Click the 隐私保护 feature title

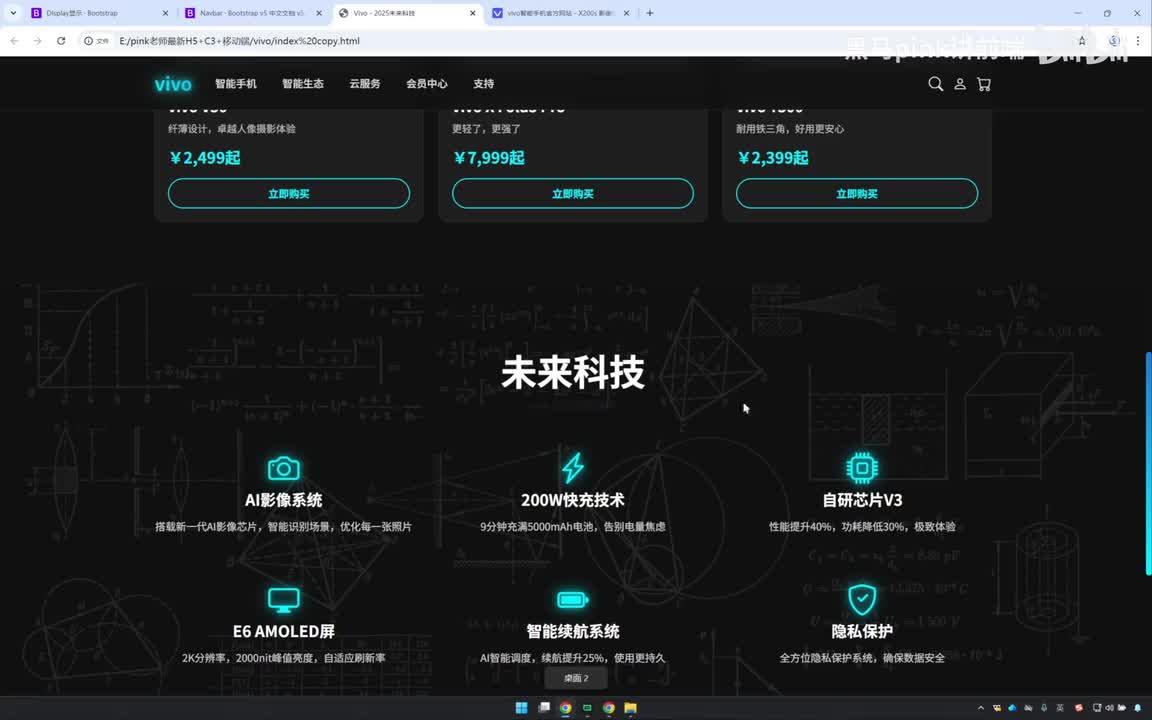click(x=862, y=631)
